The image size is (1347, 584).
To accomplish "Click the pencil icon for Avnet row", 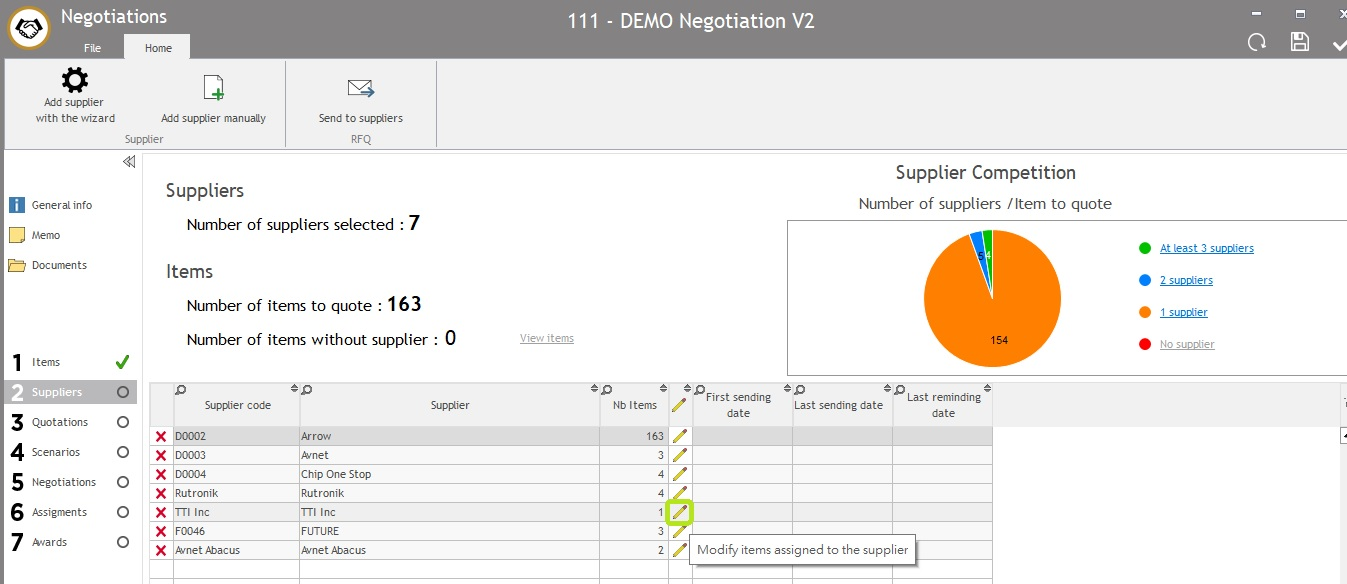I will (680, 456).
